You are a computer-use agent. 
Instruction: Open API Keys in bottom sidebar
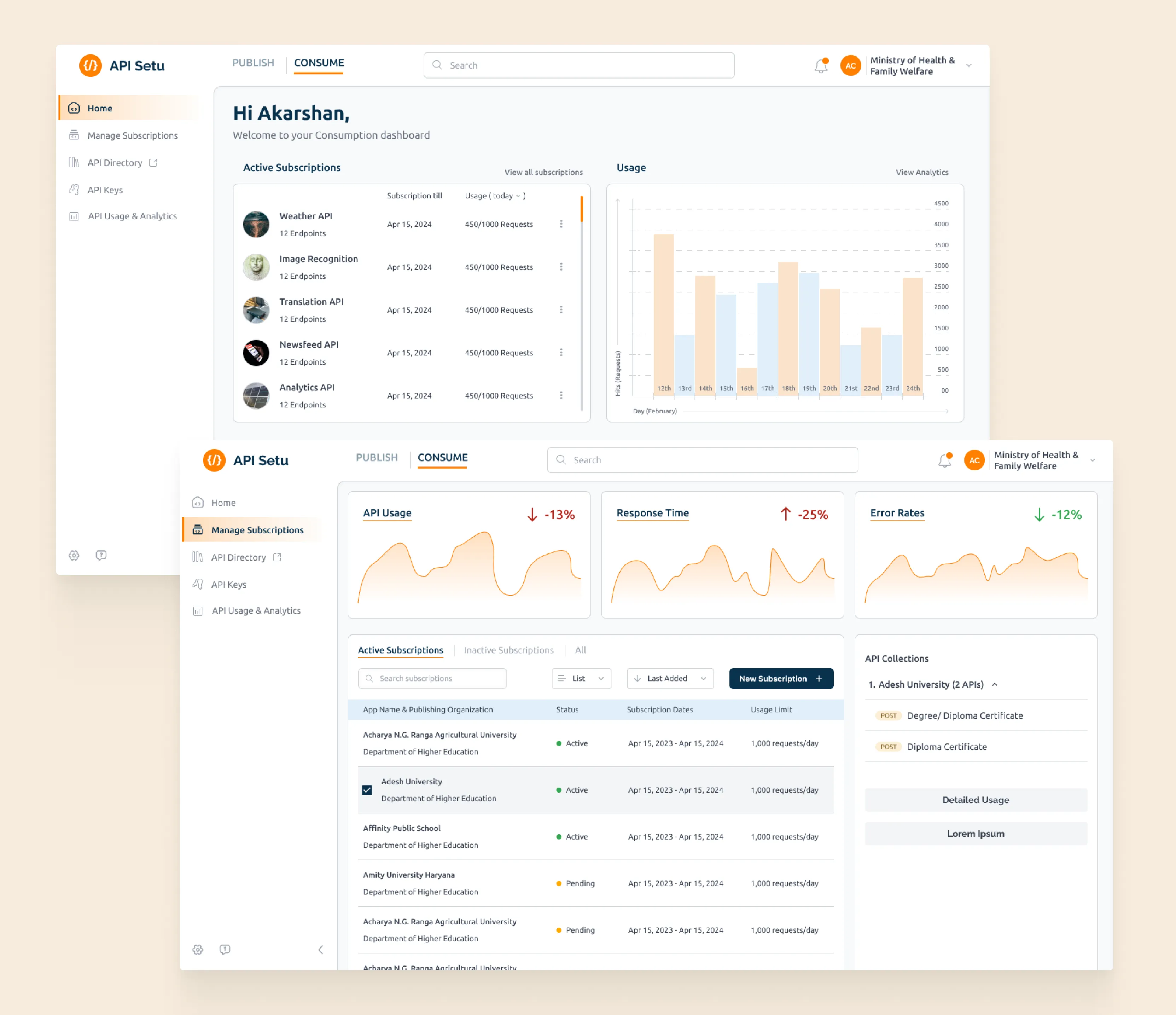click(228, 585)
